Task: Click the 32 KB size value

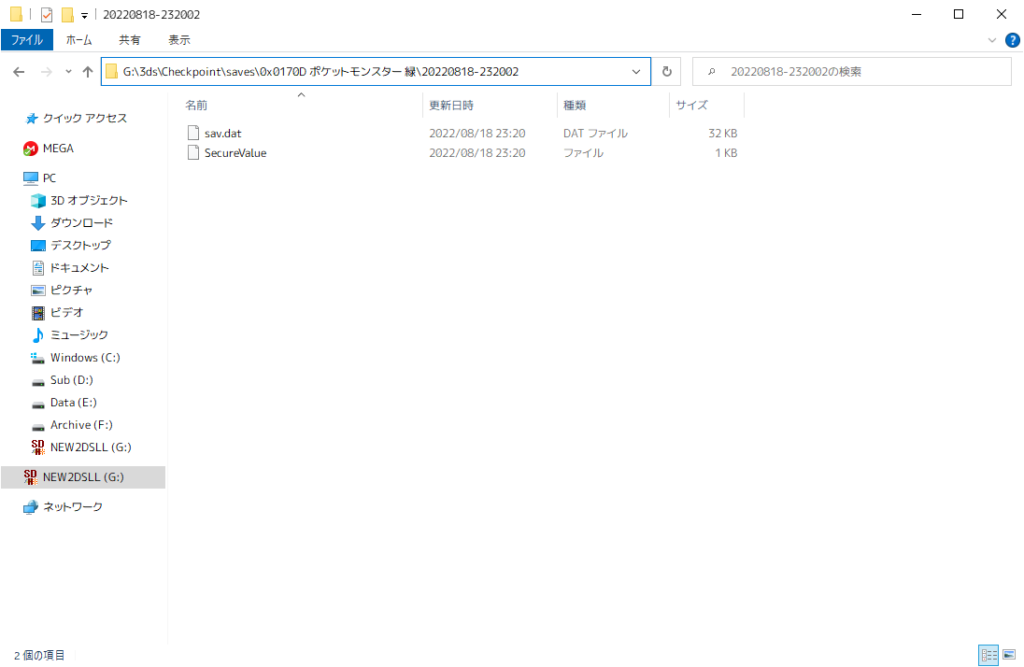Action: point(723,133)
